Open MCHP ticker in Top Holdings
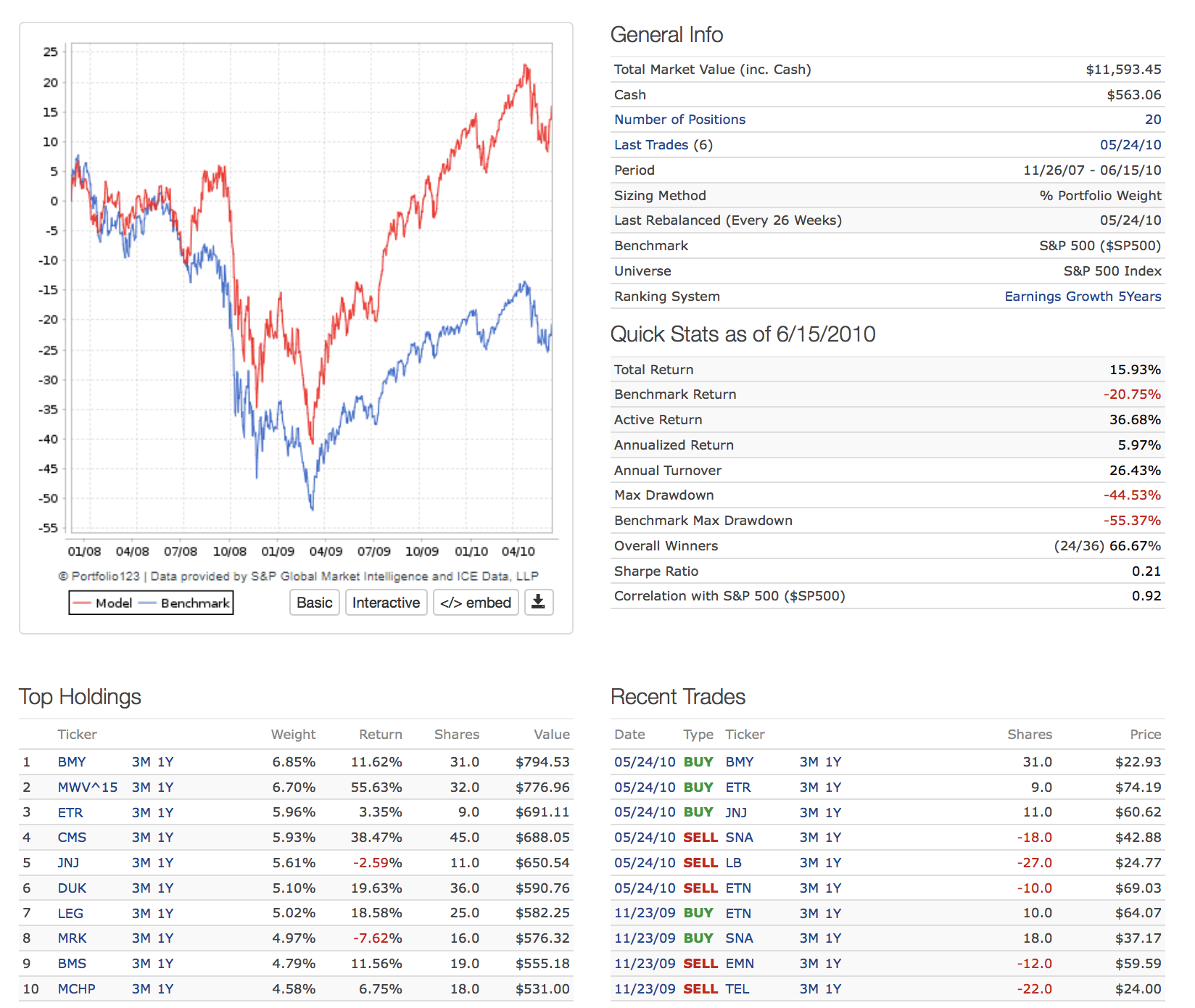1195x1008 pixels. coord(76,989)
